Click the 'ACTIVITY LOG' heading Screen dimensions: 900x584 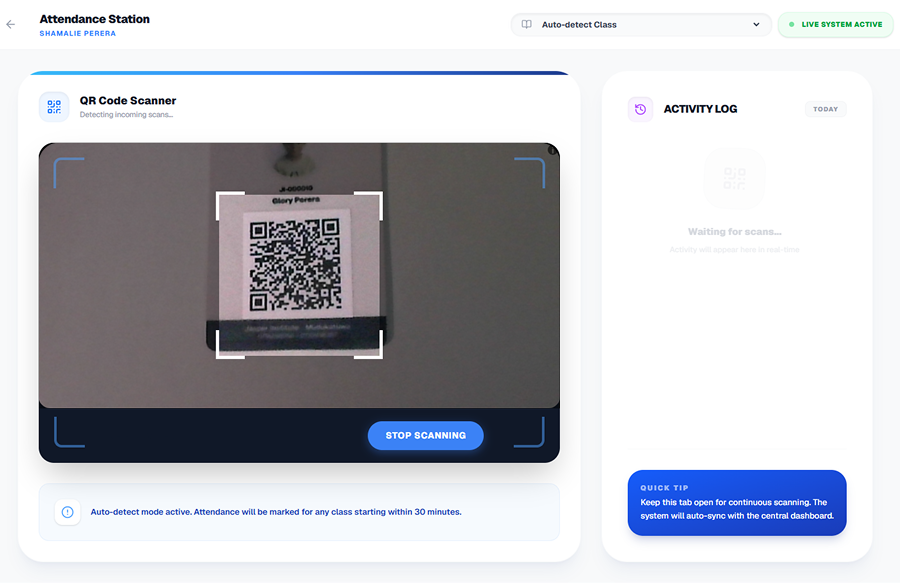pos(700,109)
